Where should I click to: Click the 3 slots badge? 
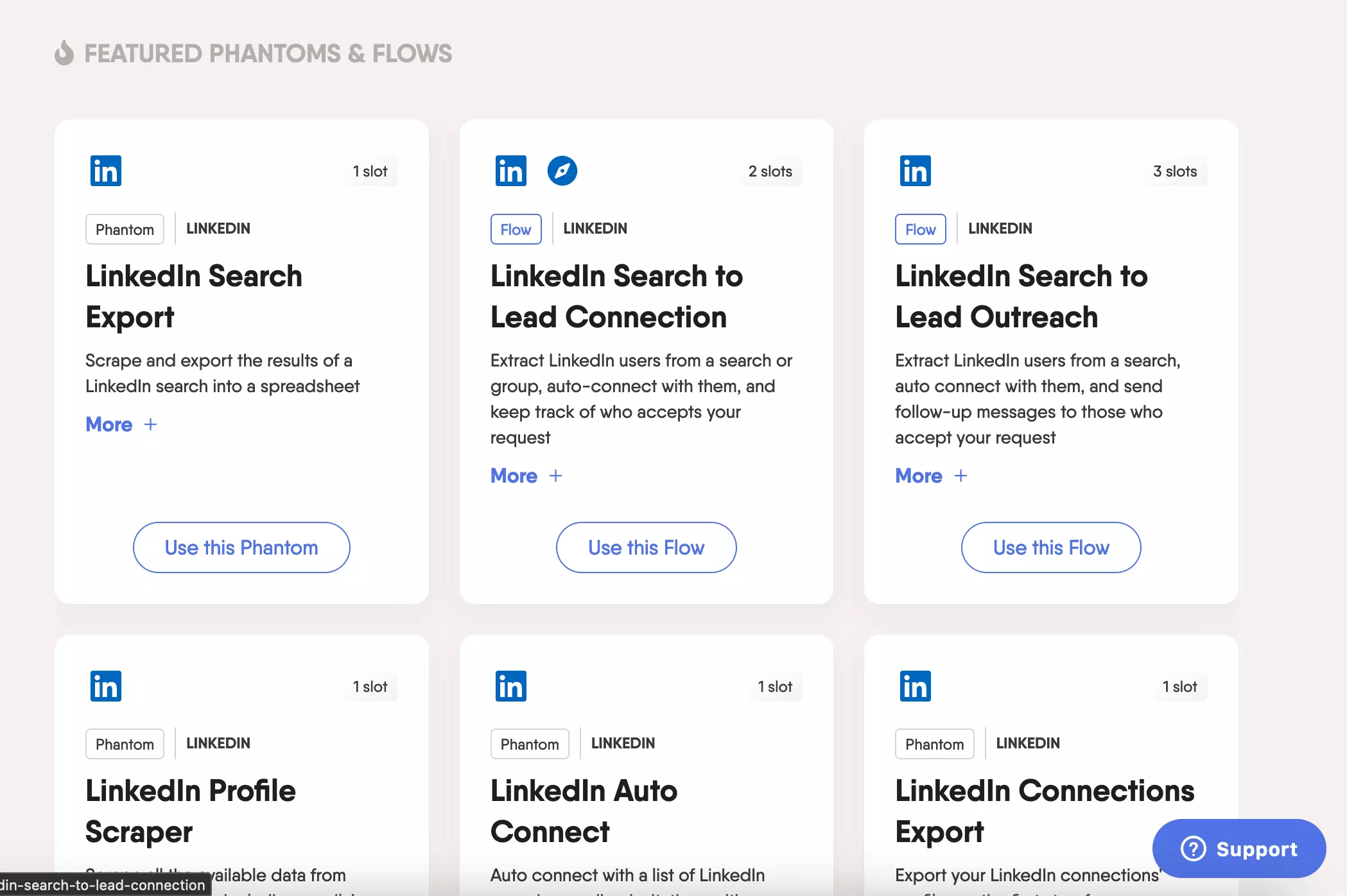(x=1174, y=171)
